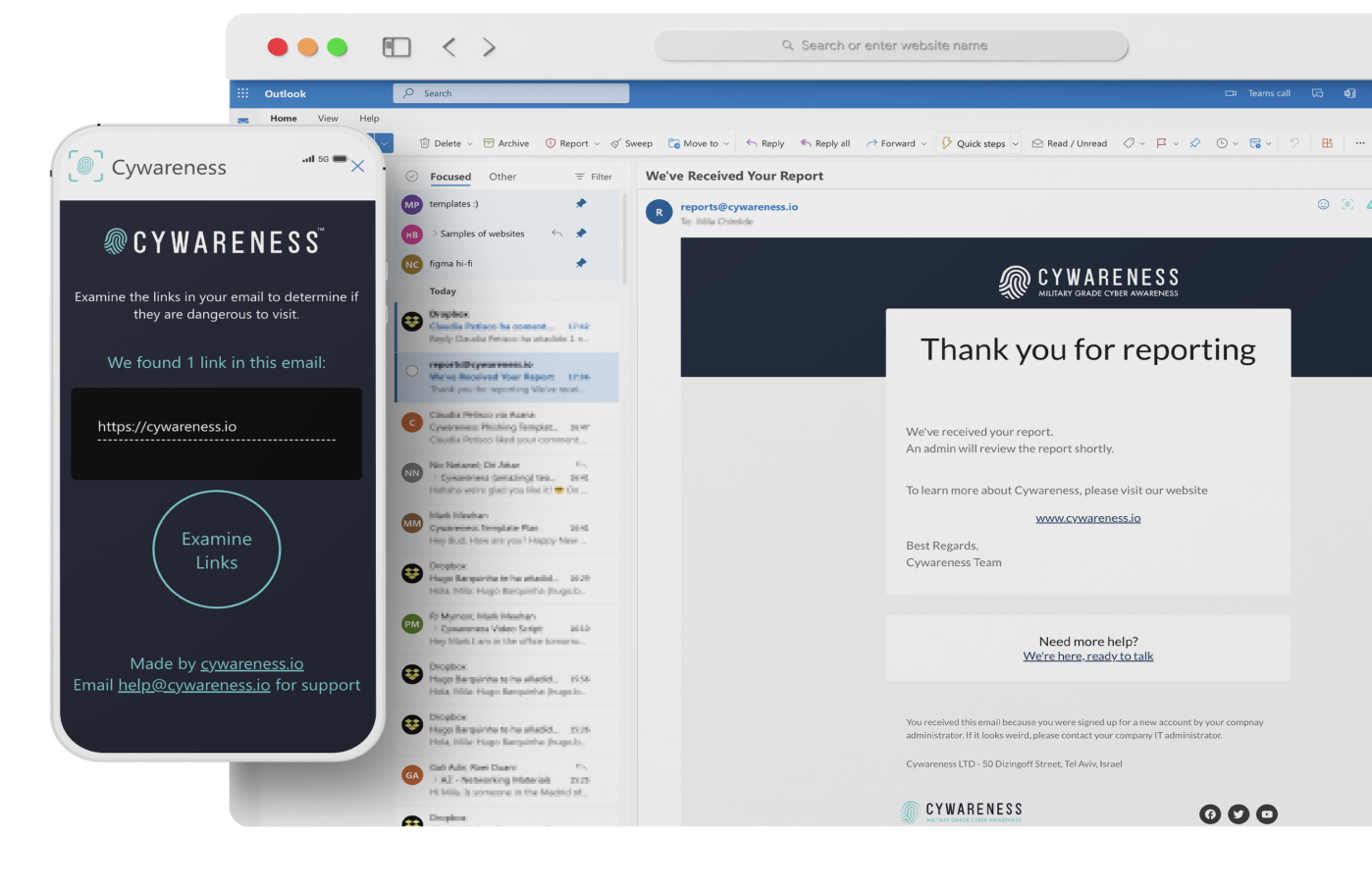Click the Report button in toolbar
1372x891 pixels.
tap(567, 143)
